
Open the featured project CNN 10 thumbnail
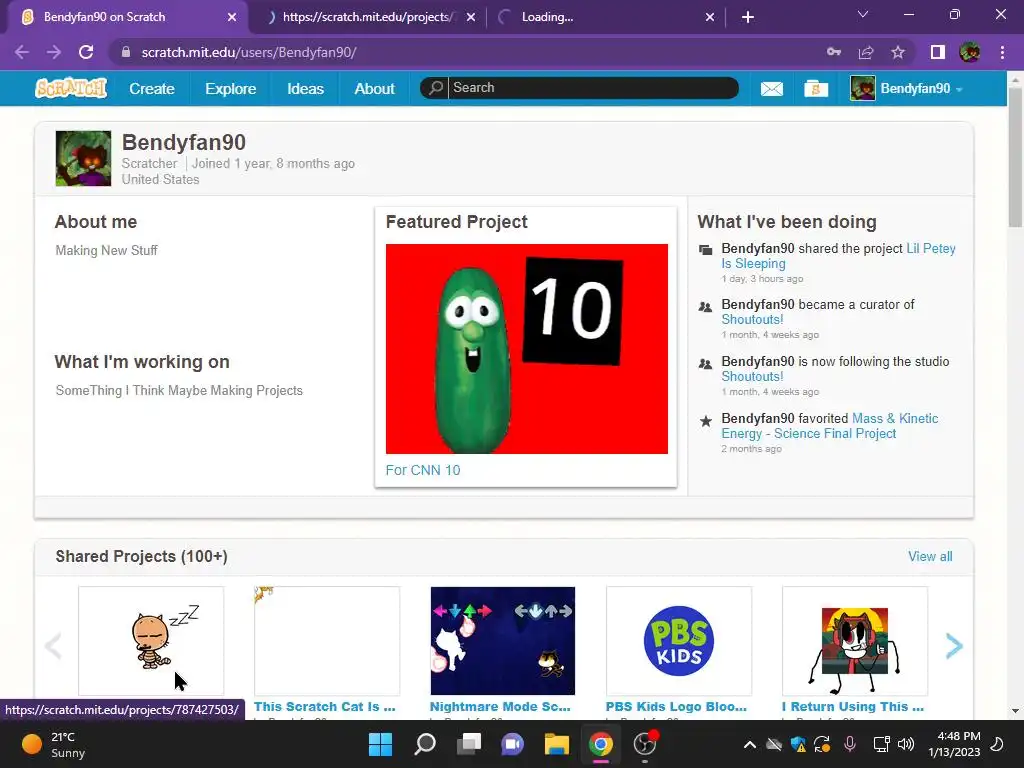pos(526,349)
